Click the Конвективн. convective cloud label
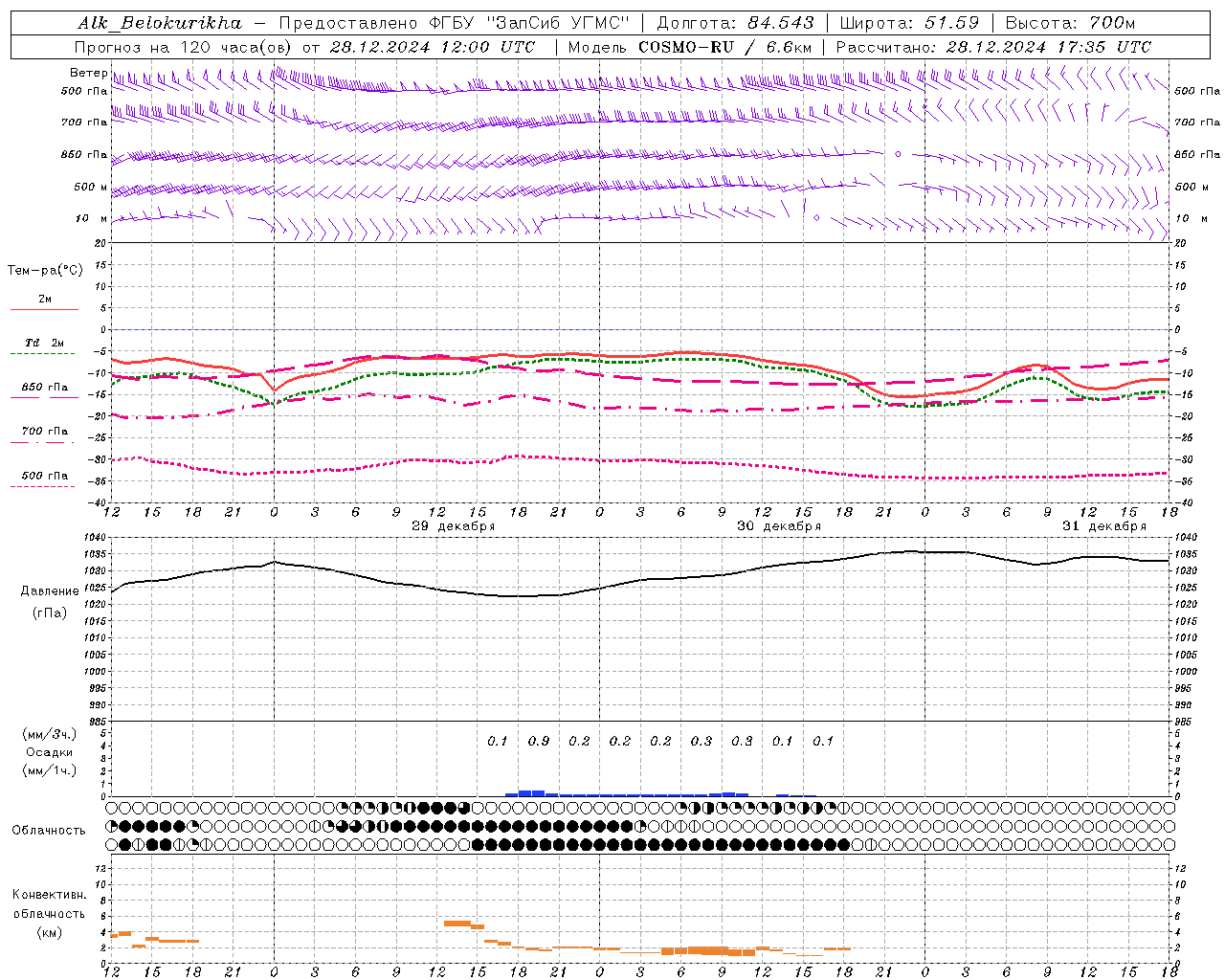 click(x=50, y=895)
